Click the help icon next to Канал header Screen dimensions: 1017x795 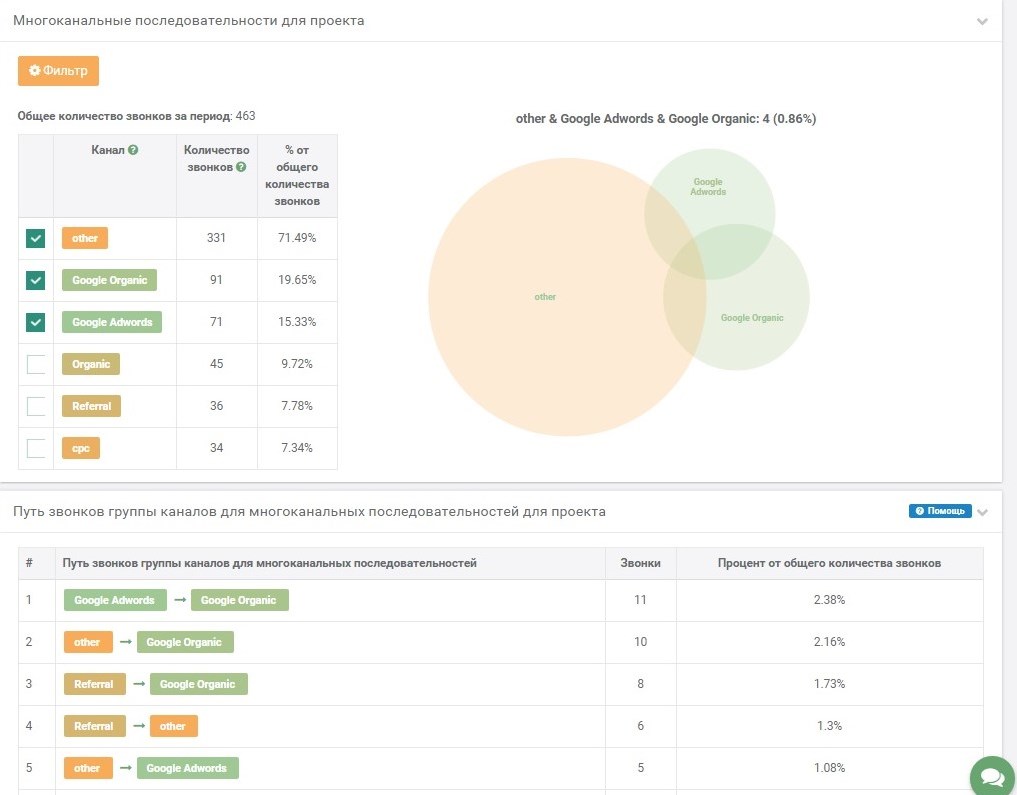133,150
